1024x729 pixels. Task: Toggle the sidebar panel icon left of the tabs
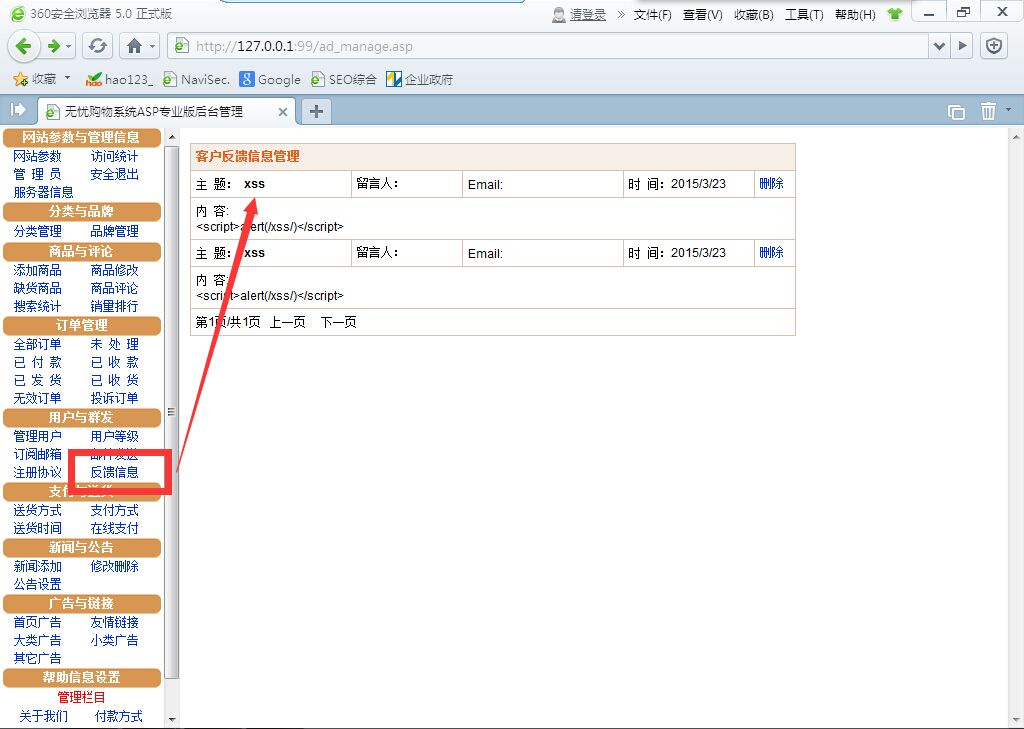pos(18,110)
